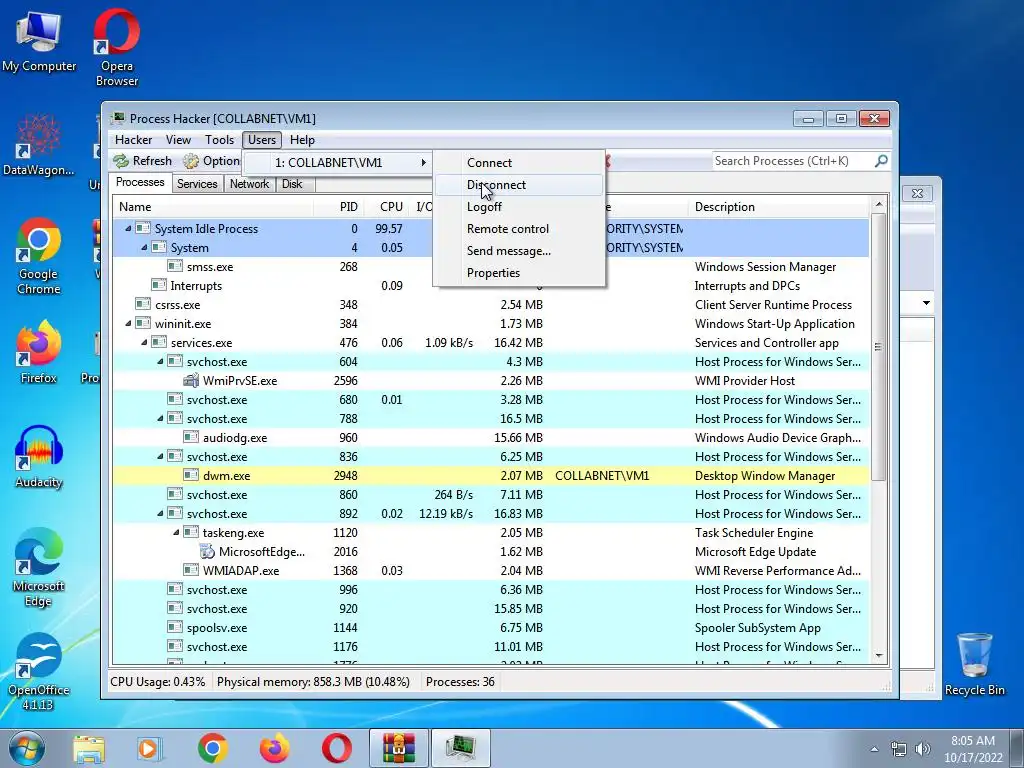The width and height of the screenshot is (1024, 768).
Task: Open Windows Media Player from the taskbar
Action: pyautogui.click(x=149, y=748)
